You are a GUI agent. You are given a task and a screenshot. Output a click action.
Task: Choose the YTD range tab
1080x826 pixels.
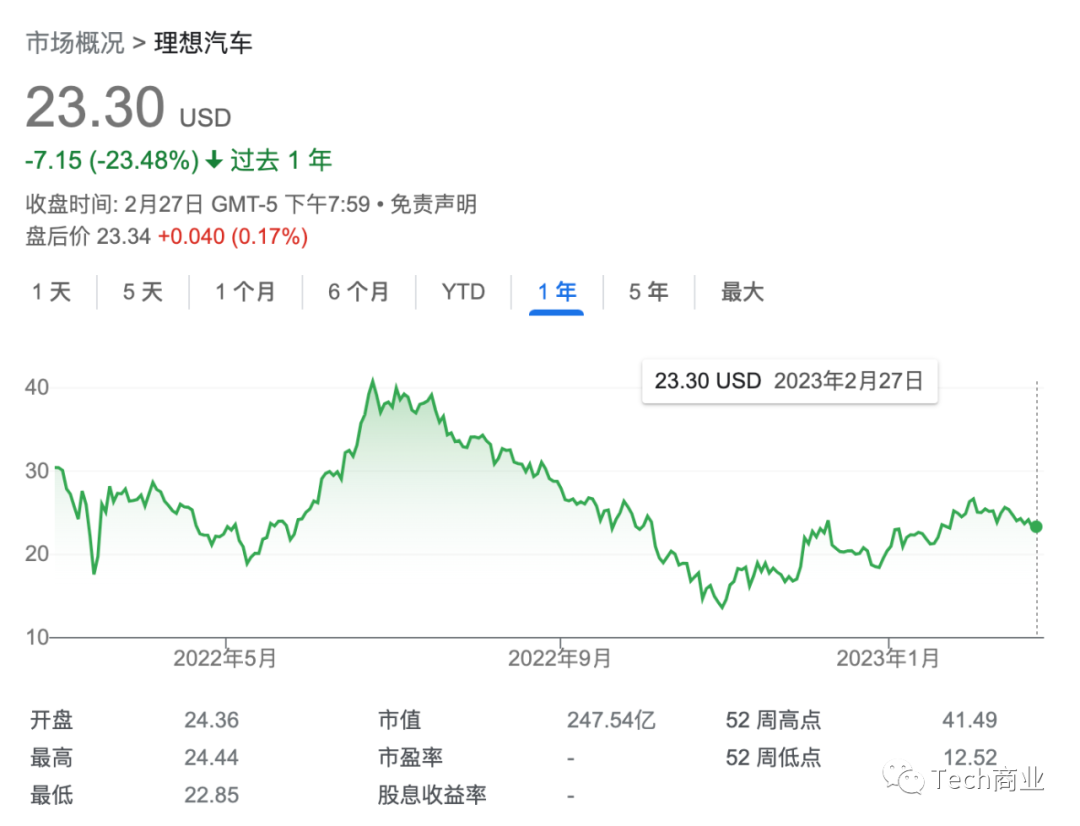point(463,291)
